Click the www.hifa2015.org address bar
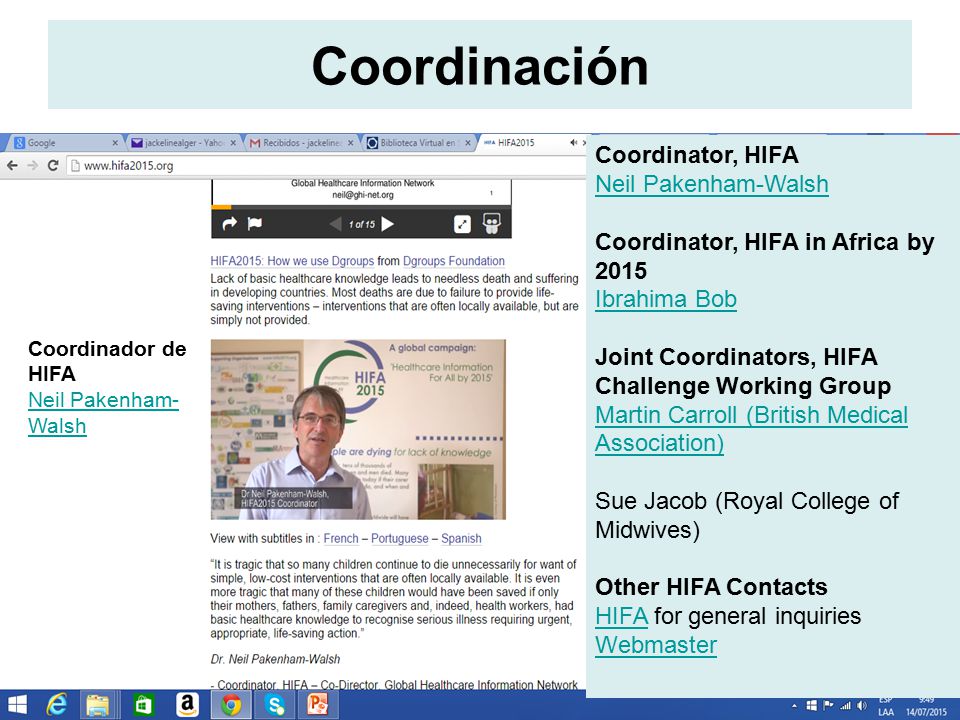Screen dimensions: 960x720 pos(324,166)
